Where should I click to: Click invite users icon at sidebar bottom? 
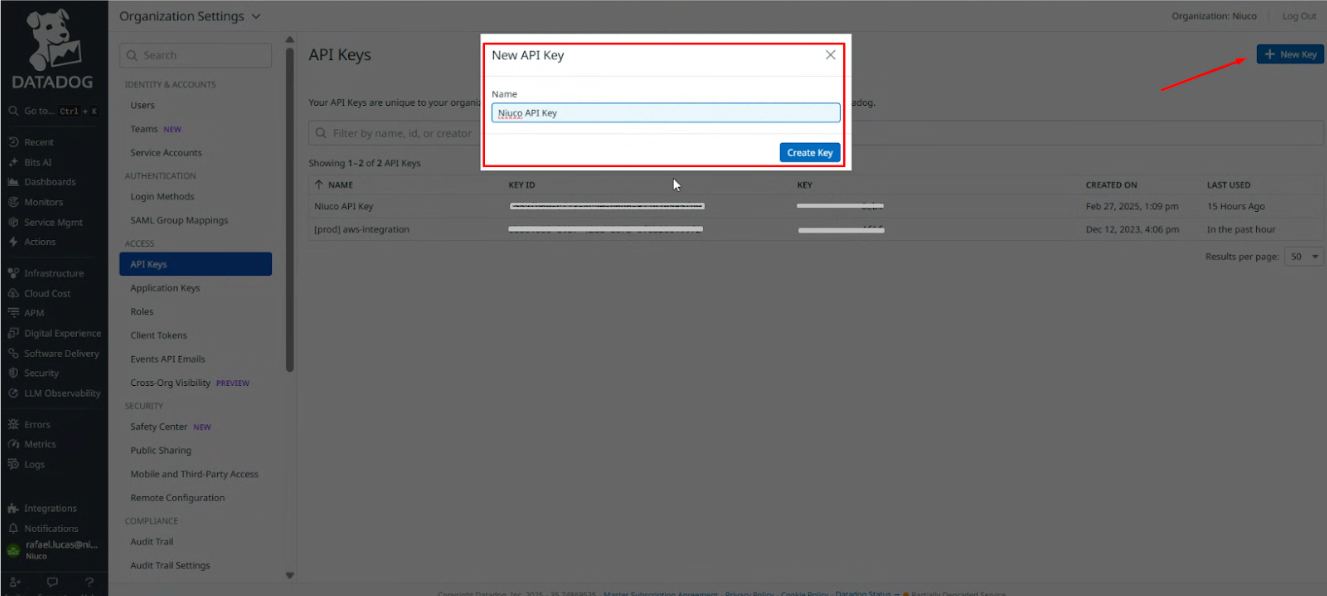point(14,581)
